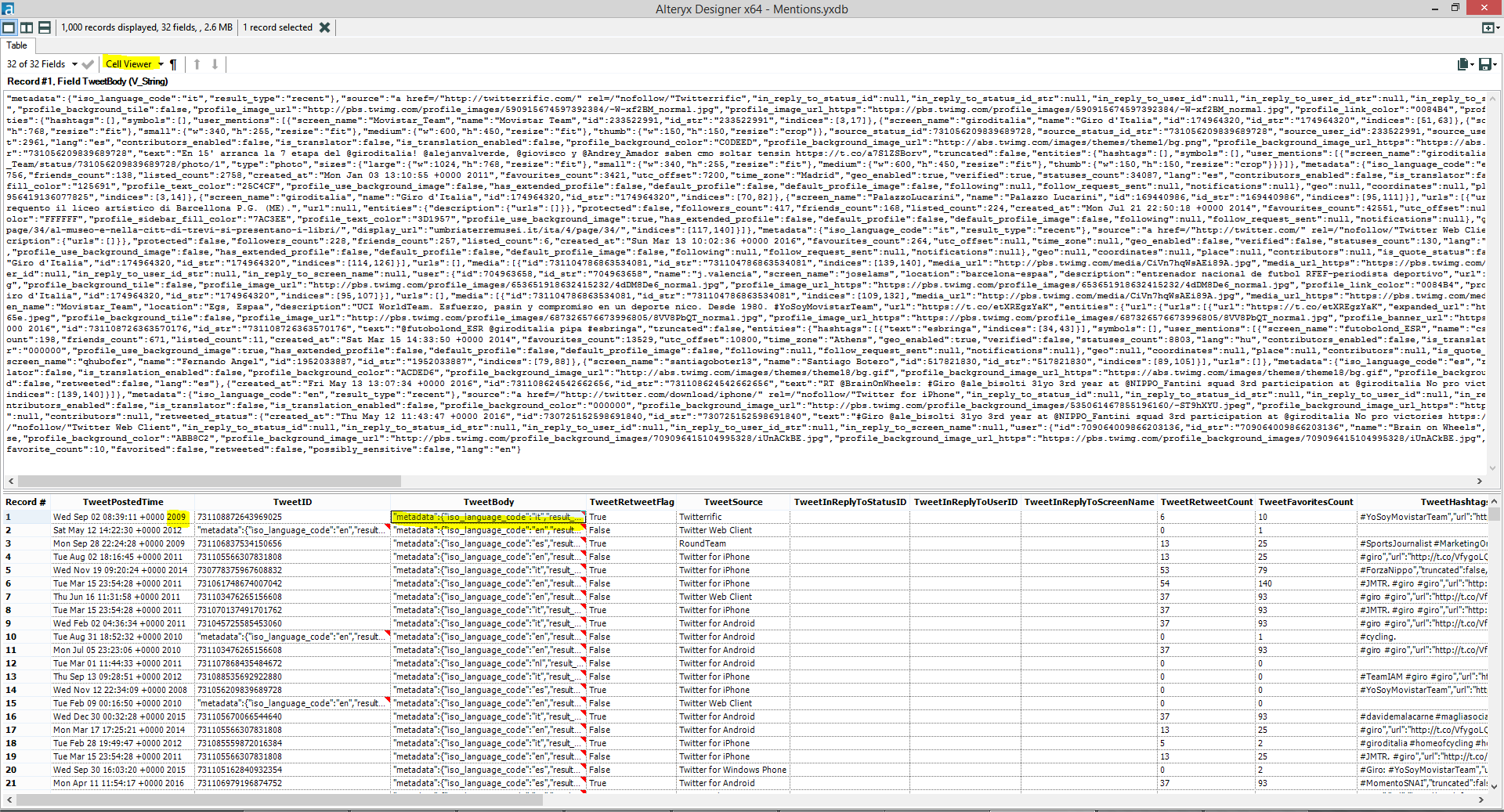This screenshot has width=1504, height=812.
Task: Click the copy results icon
Action: [1462, 64]
